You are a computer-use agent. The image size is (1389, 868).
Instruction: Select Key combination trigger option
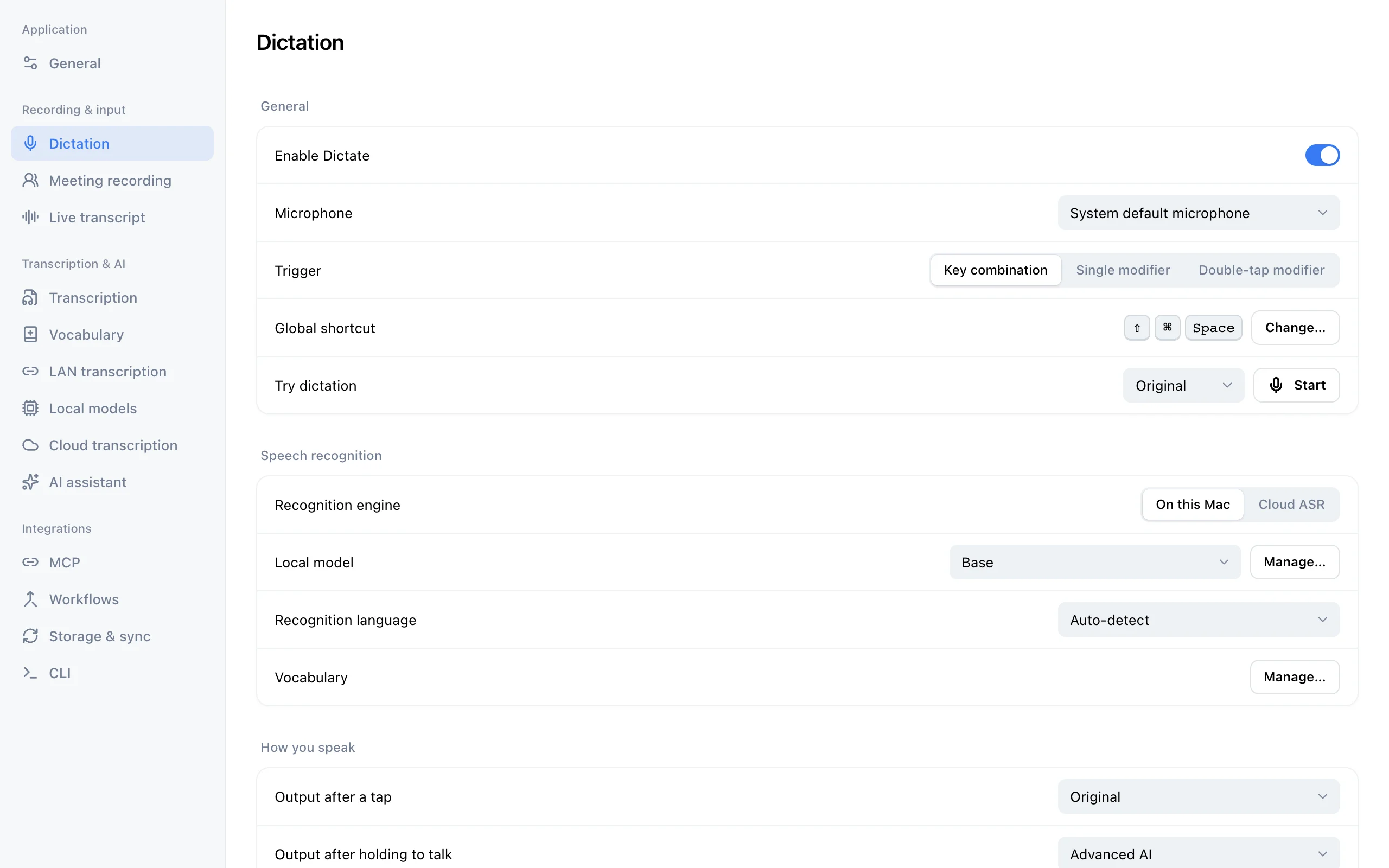pyautogui.click(x=995, y=270)
